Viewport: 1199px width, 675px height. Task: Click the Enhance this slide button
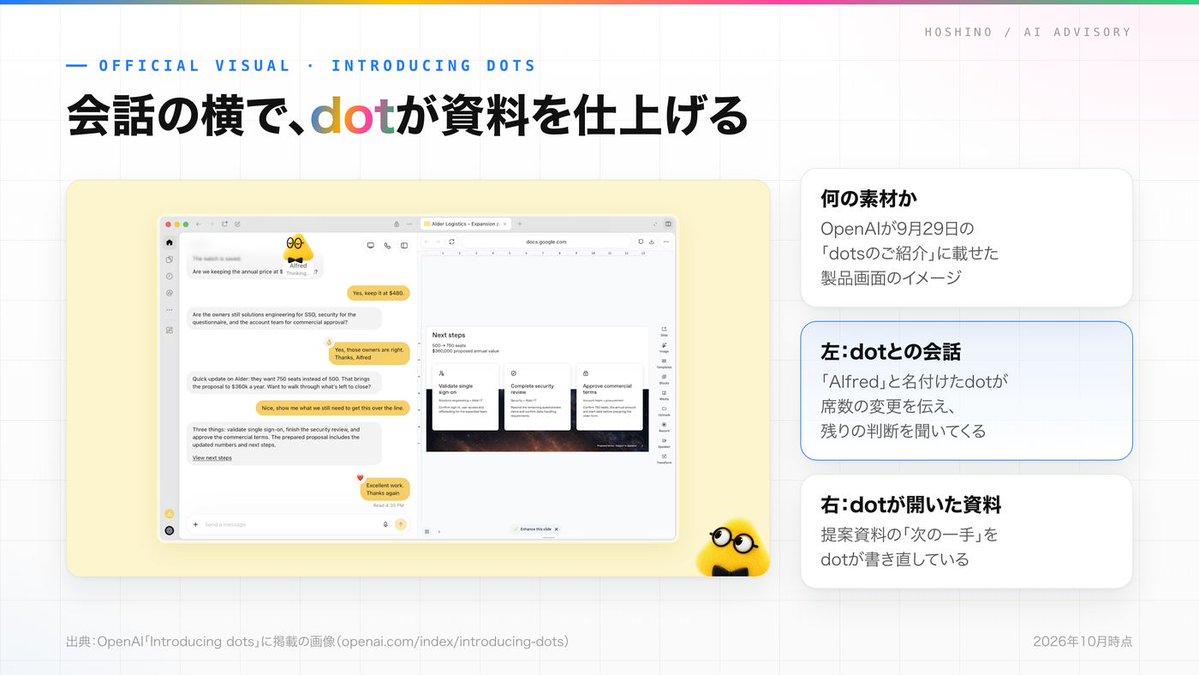pyautogui.click(x=533, y=529)
